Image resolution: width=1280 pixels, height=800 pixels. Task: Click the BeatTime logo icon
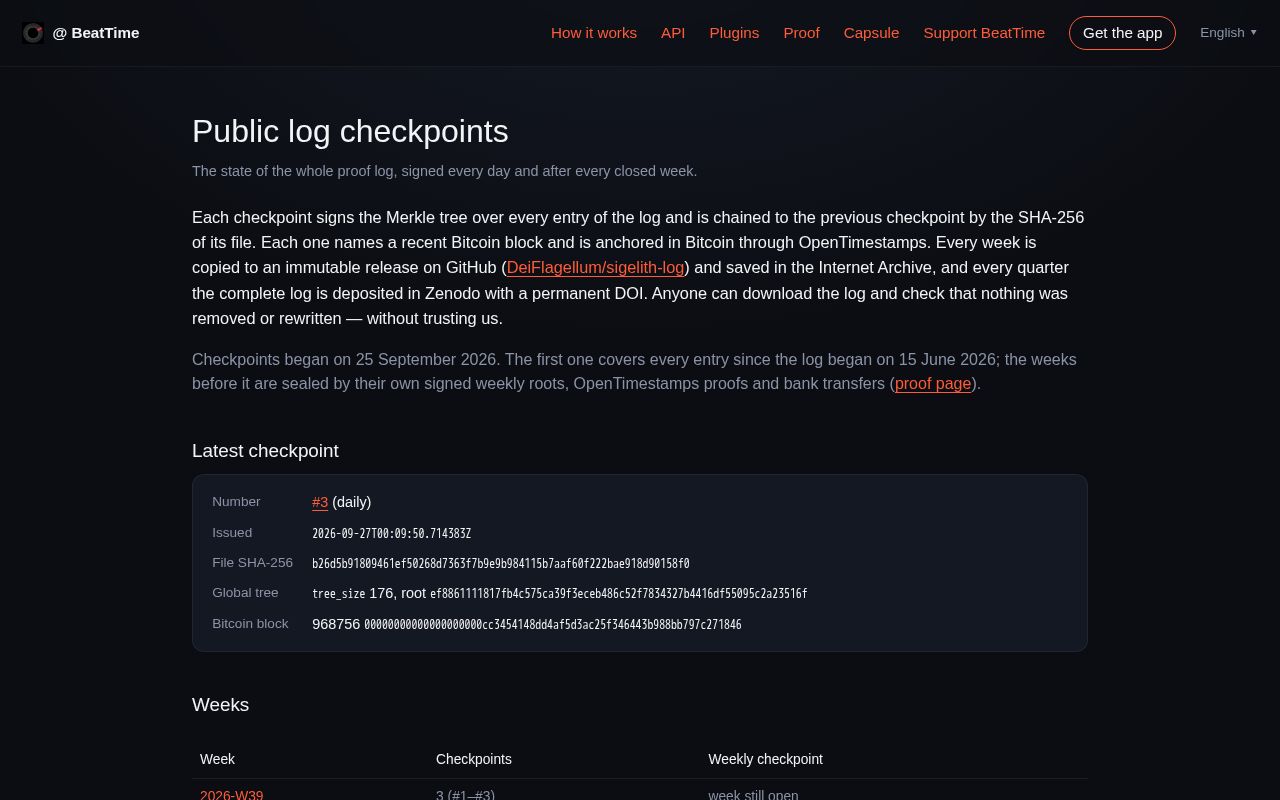click(x=33, y=33)
